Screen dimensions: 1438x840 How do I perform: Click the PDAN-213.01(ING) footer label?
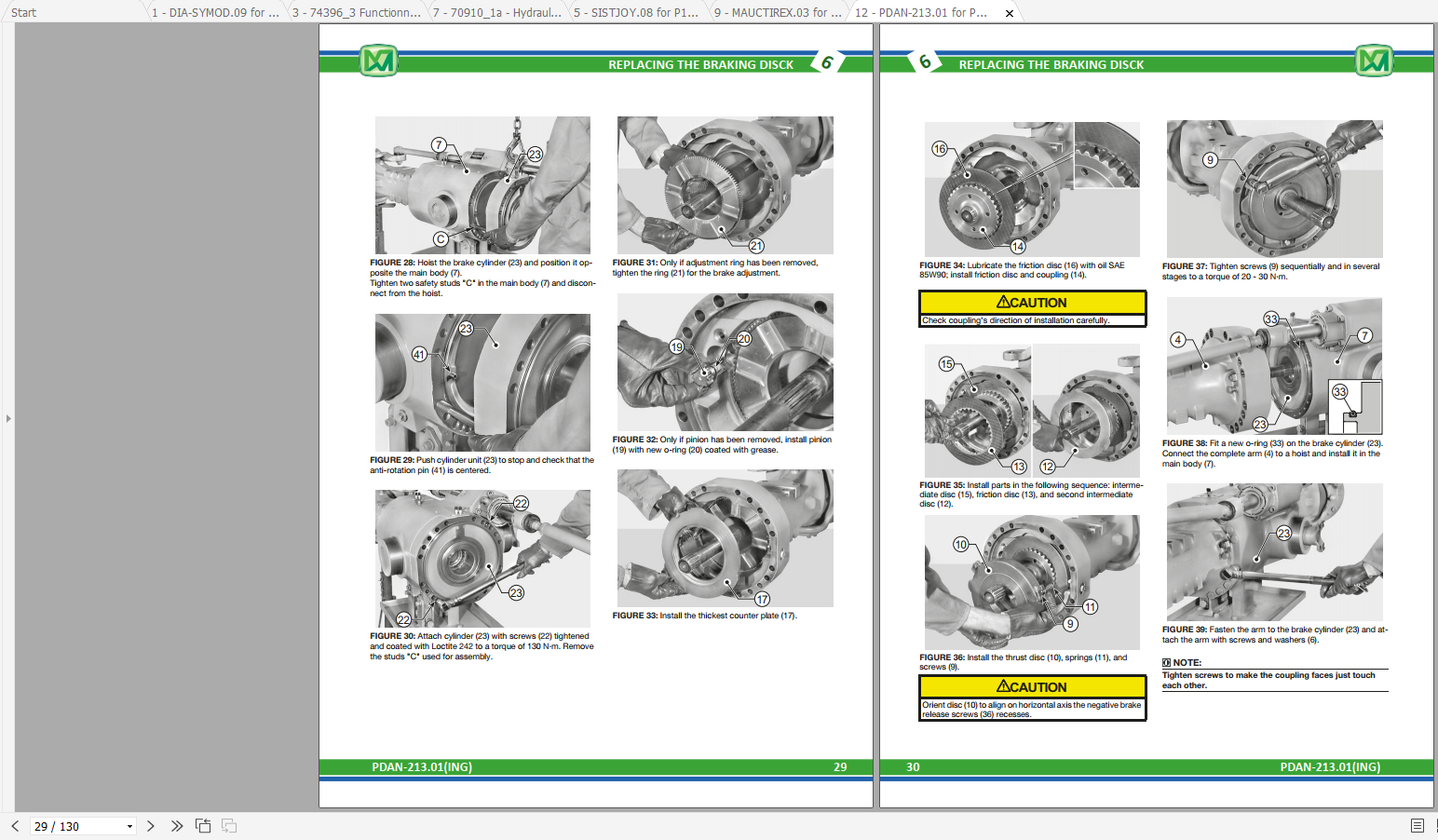pos(422,767)
